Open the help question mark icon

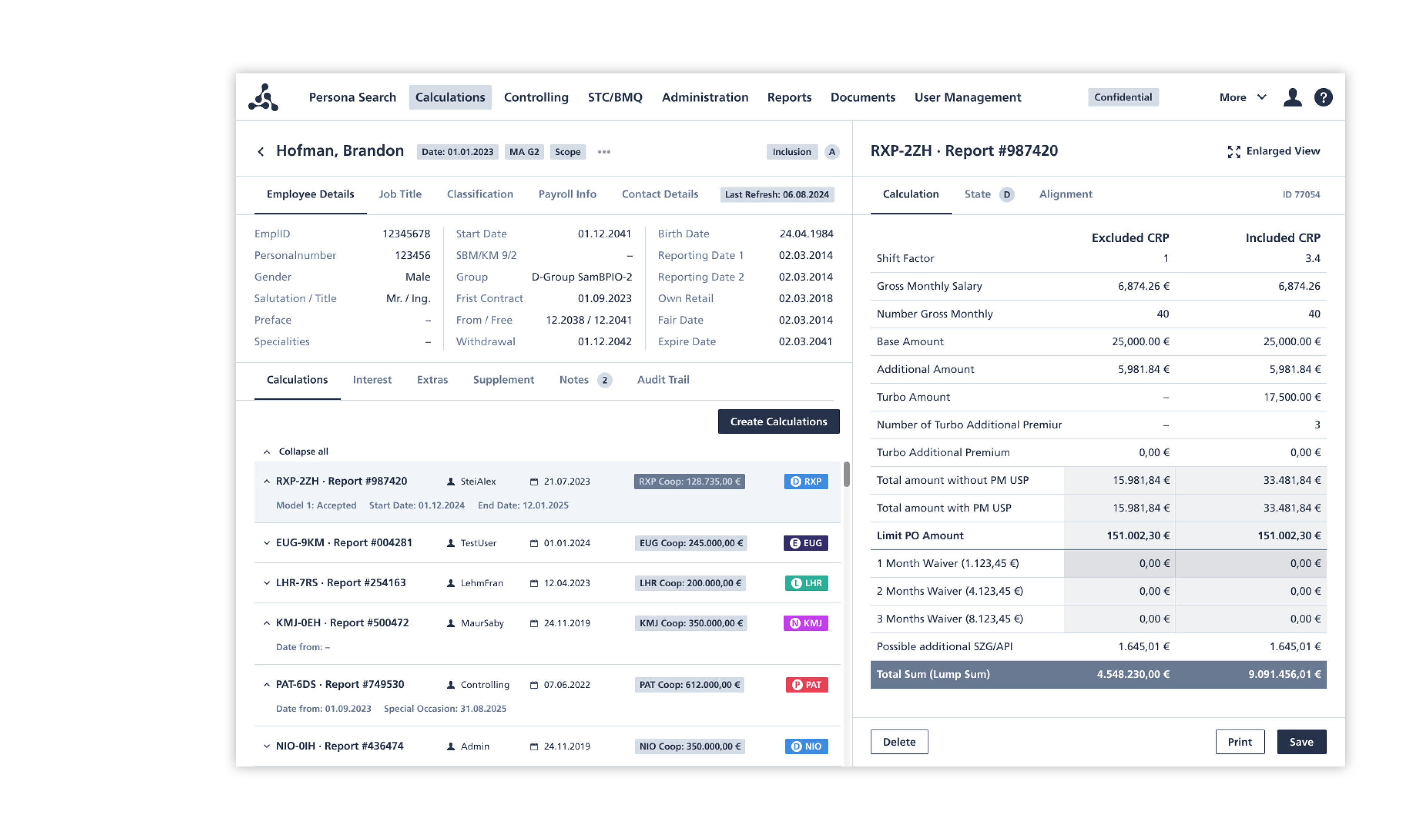[x=1323, y=97]
